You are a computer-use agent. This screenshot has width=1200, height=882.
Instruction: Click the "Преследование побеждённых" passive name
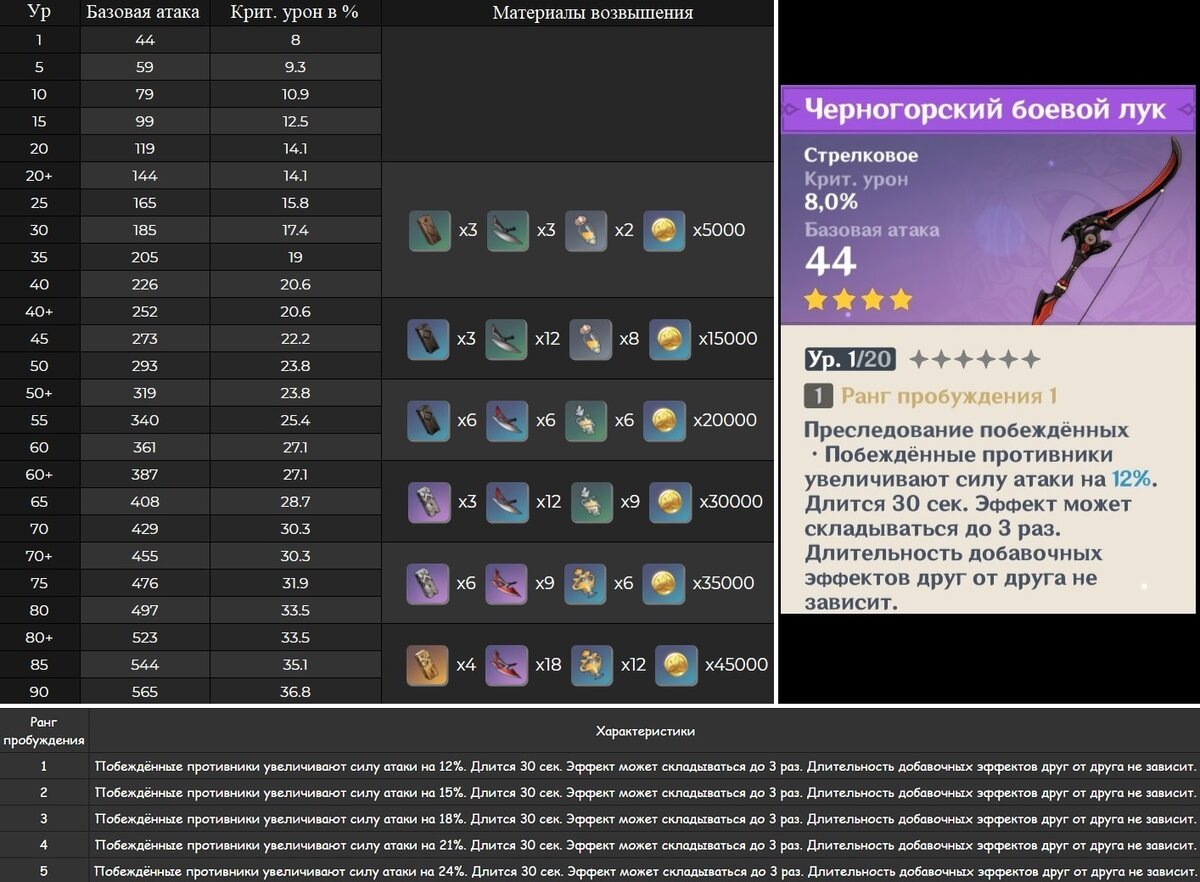click(967, 431)
